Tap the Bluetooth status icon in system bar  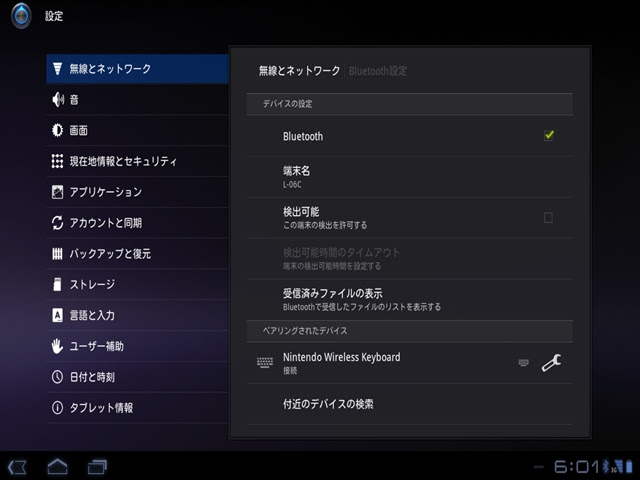click(x=606, y=466)
